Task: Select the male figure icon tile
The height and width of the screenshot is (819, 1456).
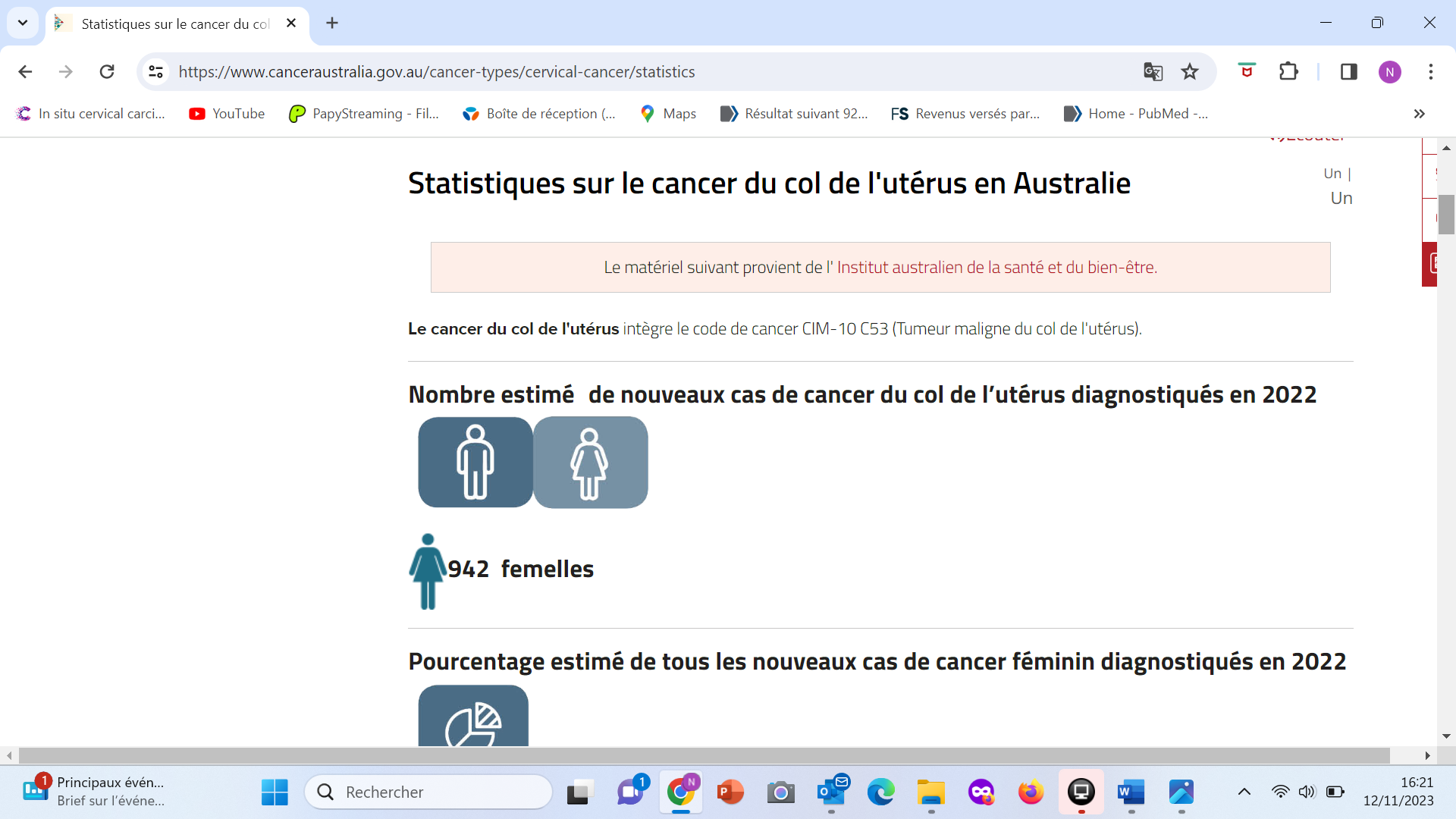Action: (475, 462)
